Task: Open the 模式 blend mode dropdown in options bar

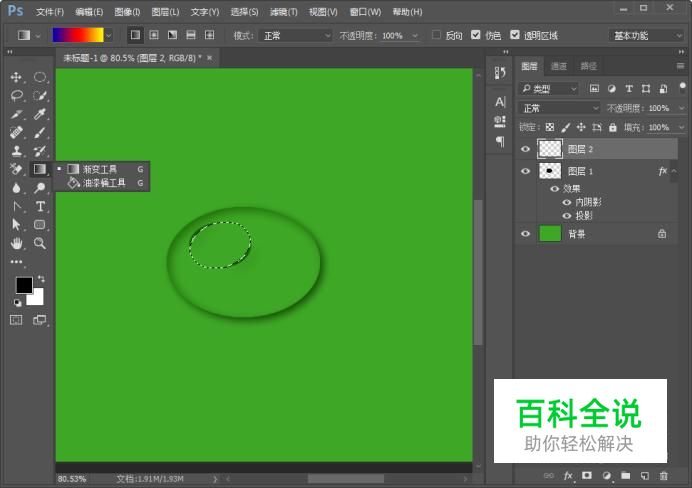Action: tap(295, 35)
